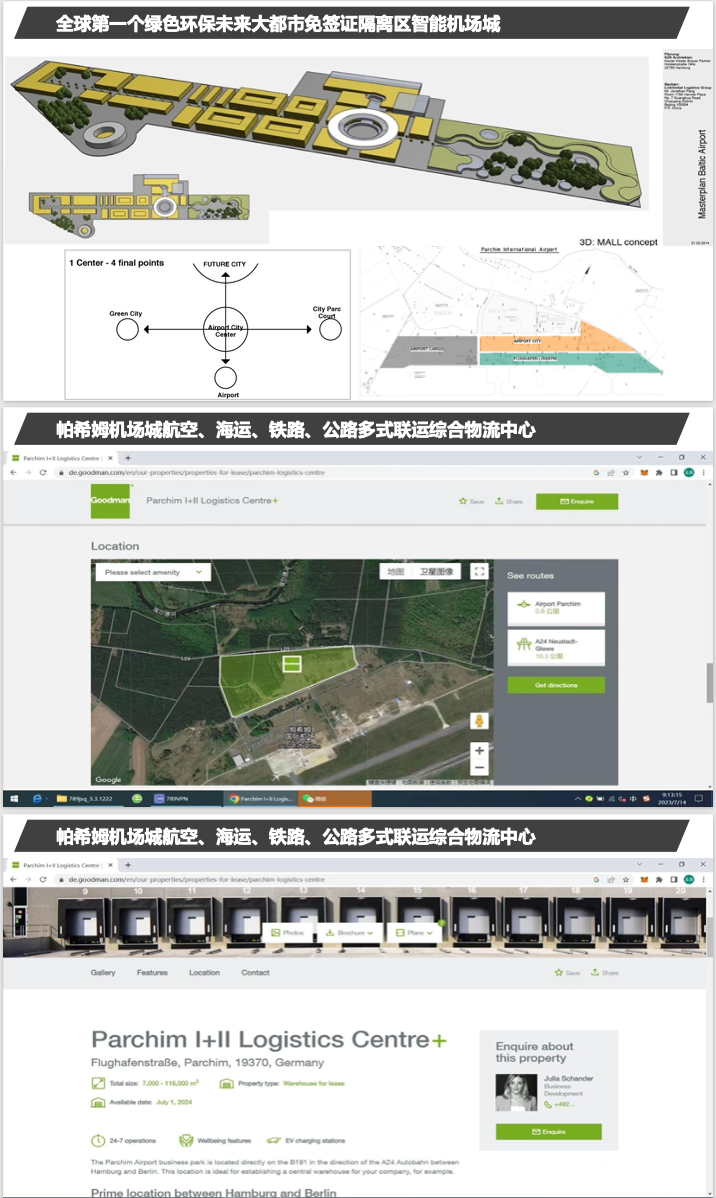Open a new tab in map browser window

pyautogui.click(x=128, y=458)
